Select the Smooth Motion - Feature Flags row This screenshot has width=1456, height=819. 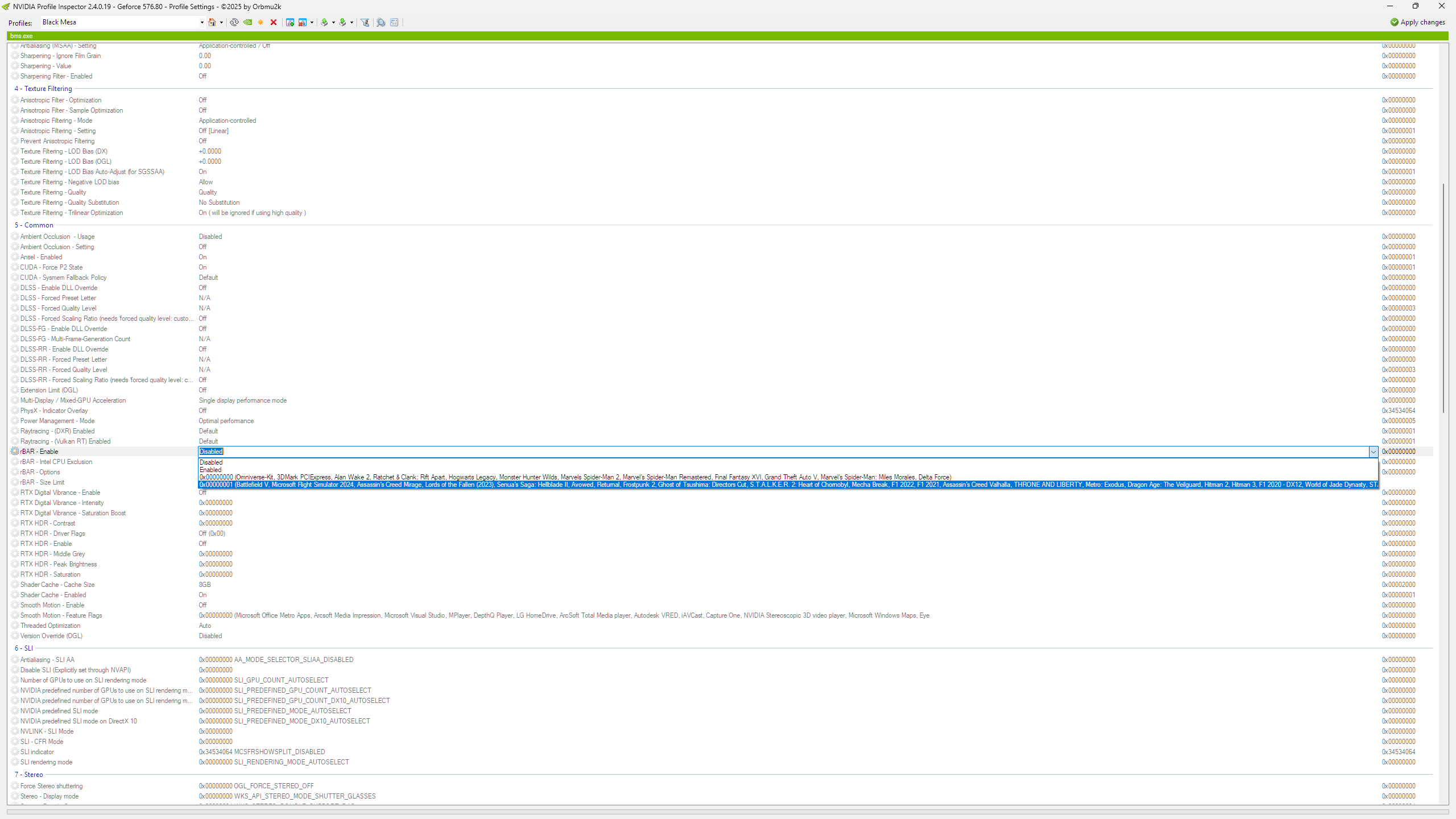click(x=721, y=615)
